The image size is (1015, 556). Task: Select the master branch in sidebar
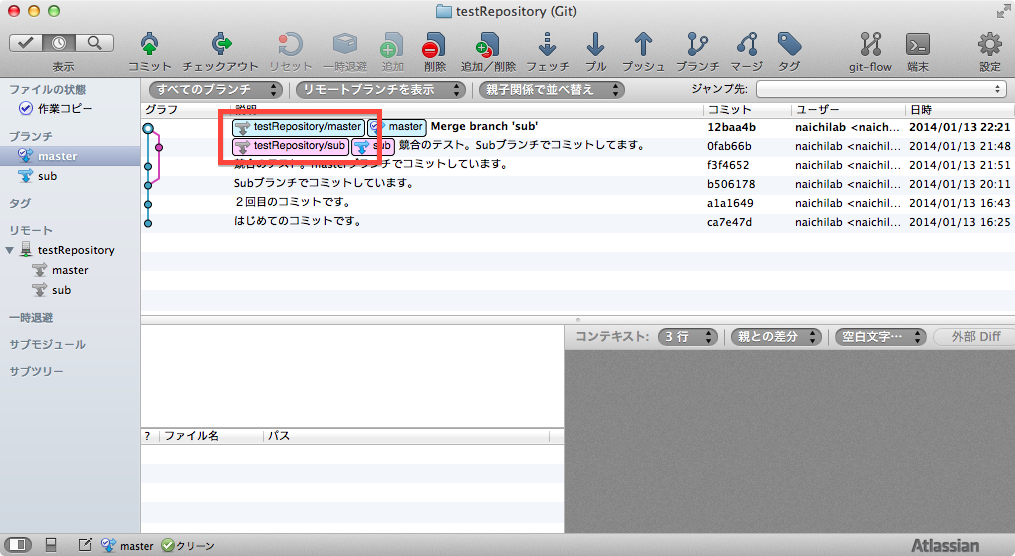pyautogui.click(x=70, y=156)
